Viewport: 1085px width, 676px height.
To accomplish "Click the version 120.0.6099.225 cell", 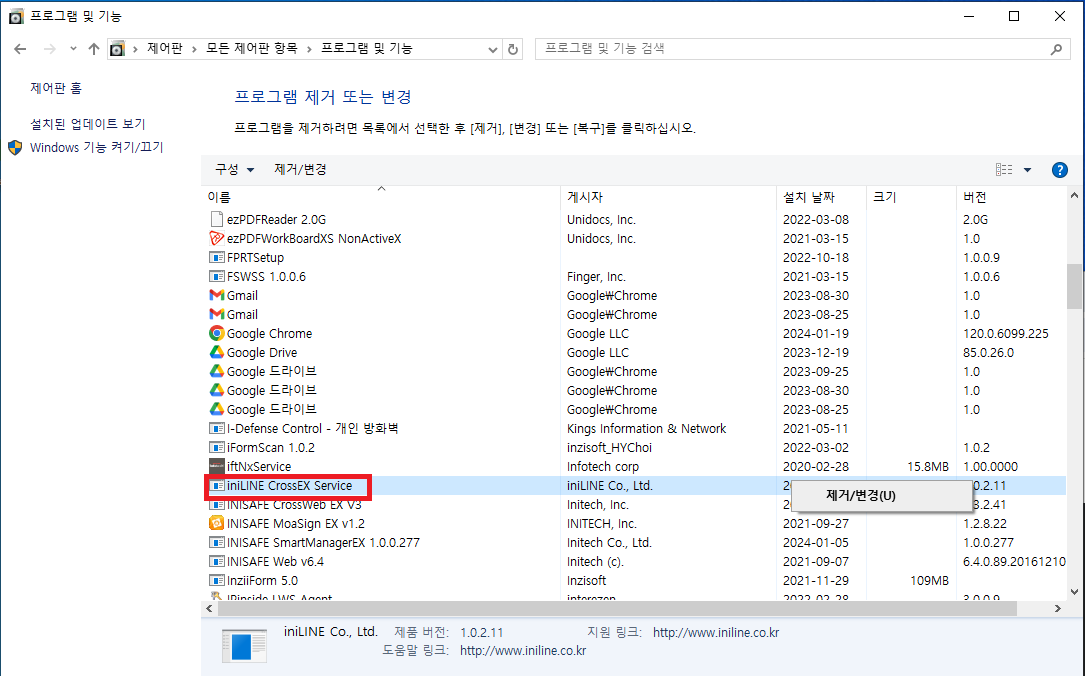I will (x=1005, y=334).
